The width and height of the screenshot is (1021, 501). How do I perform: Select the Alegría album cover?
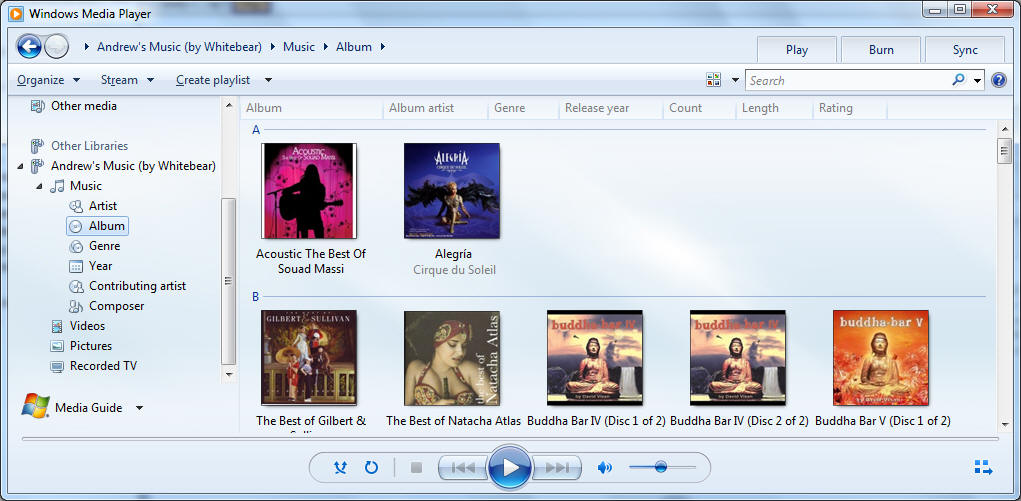[452, 191]
